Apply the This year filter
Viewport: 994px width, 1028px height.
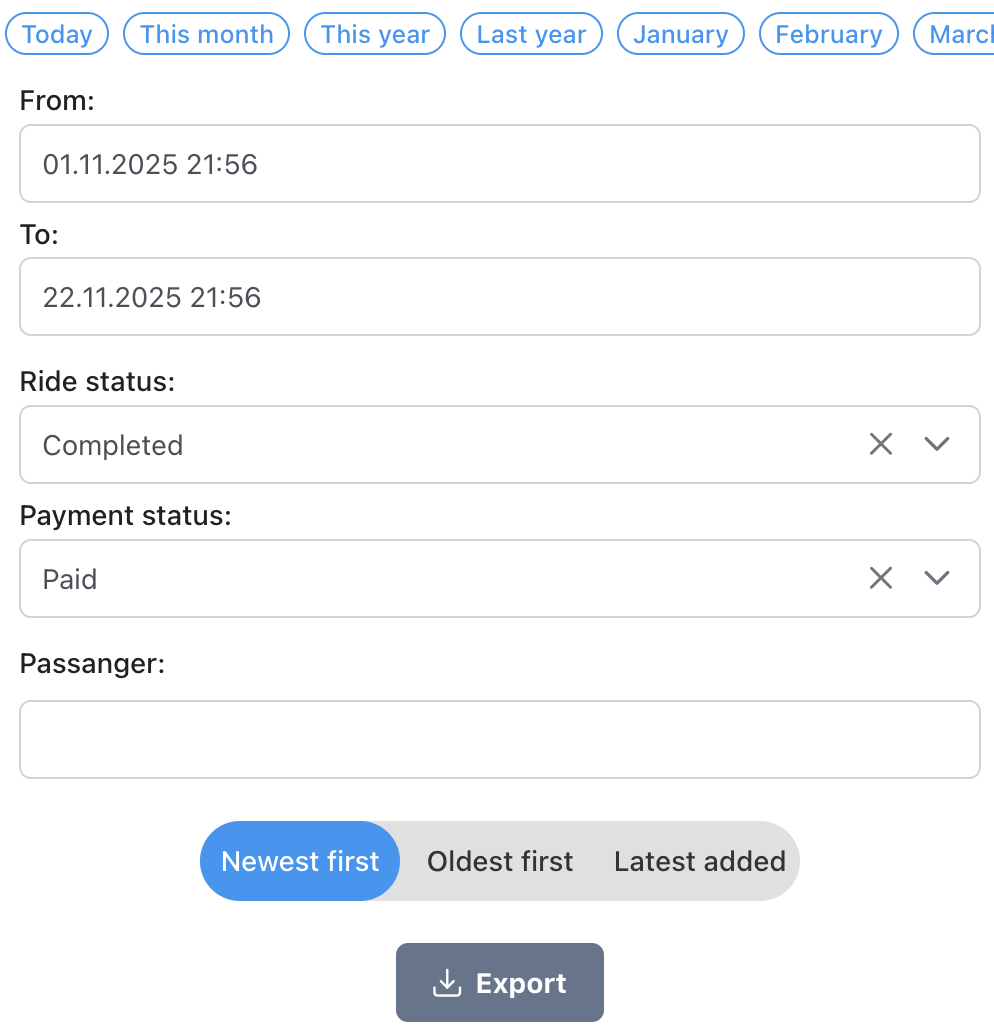(x=374, y=33)
